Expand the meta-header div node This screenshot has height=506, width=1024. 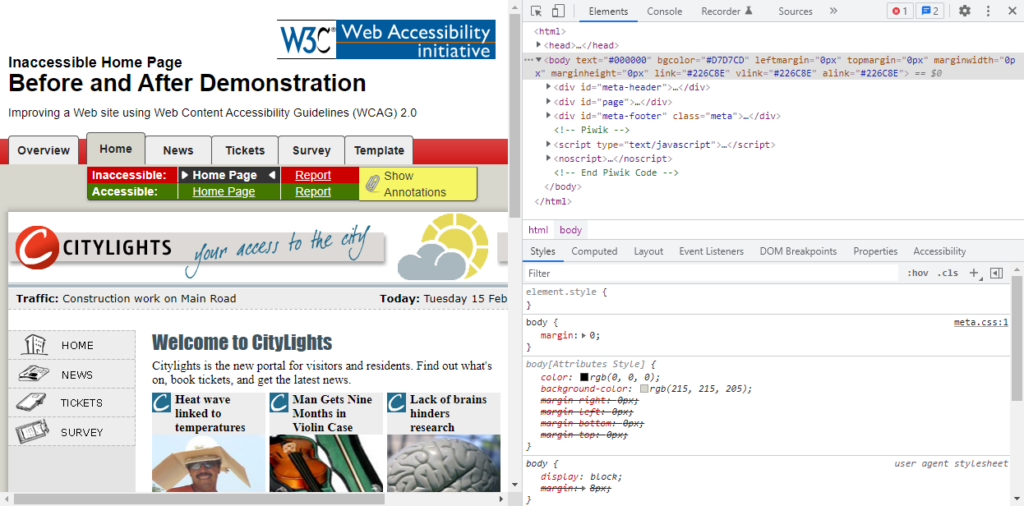(x=549, y=87)
